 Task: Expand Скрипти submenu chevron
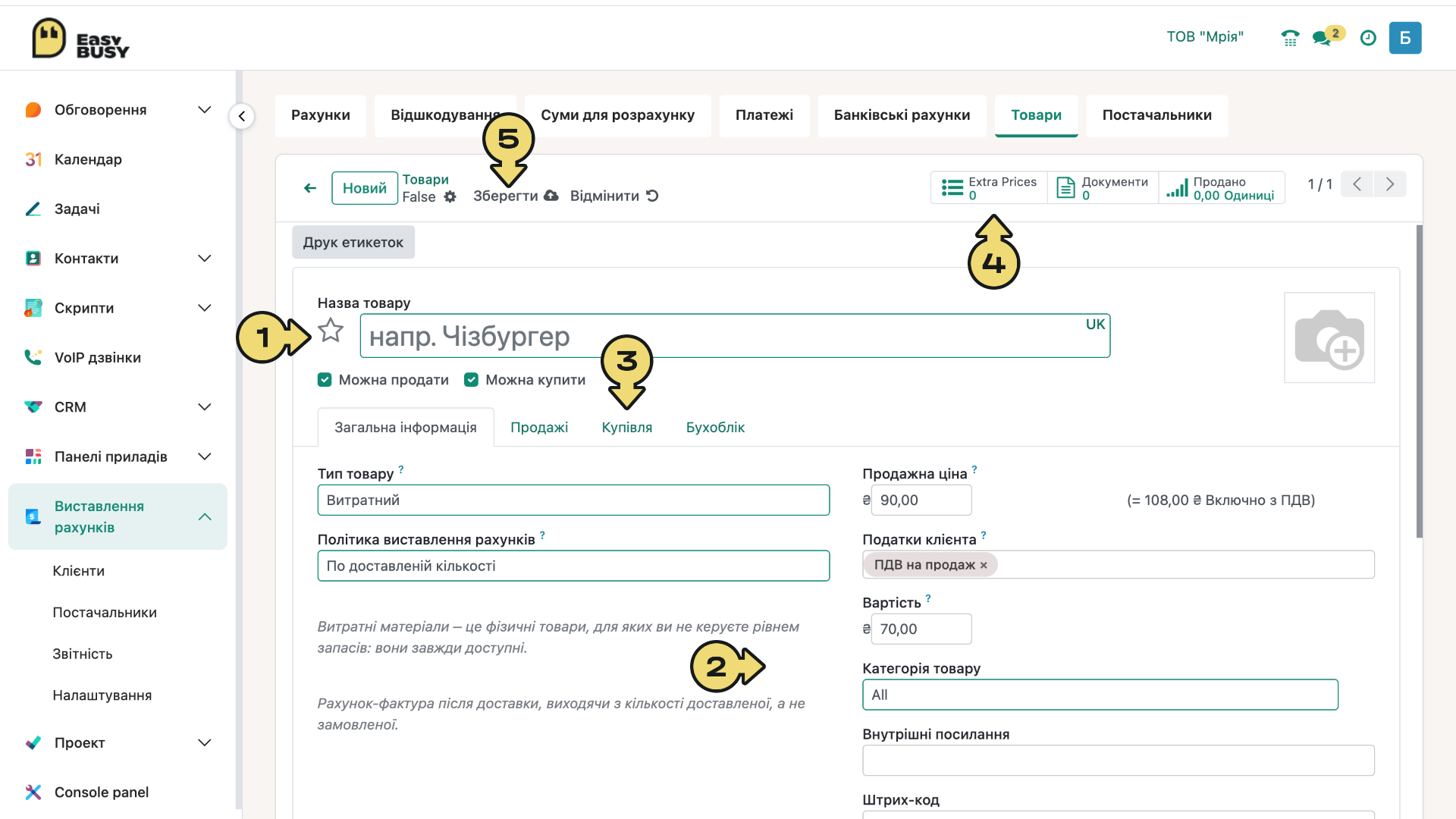pos(205,308)
